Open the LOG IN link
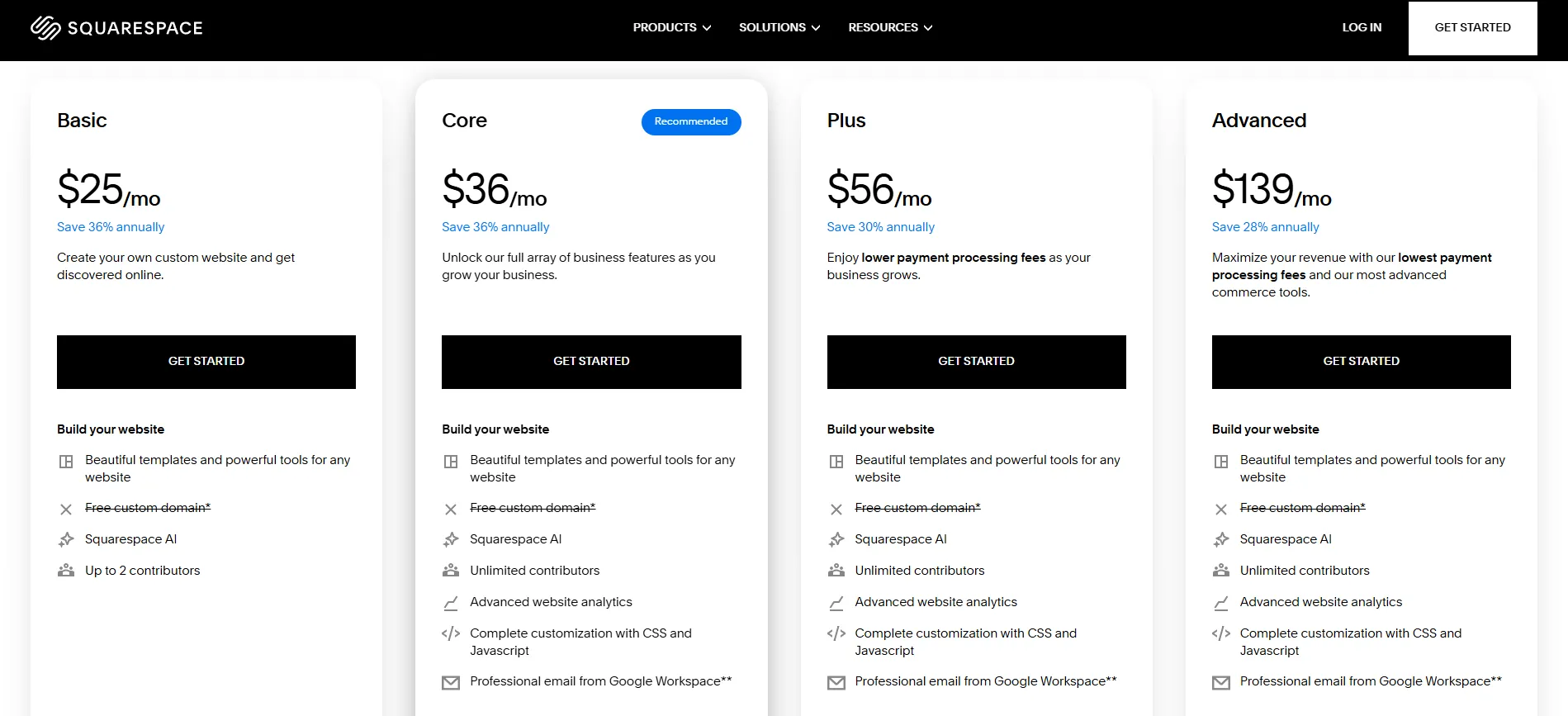This screenshot has width=1568, height=716. (x=1361, y=27)
